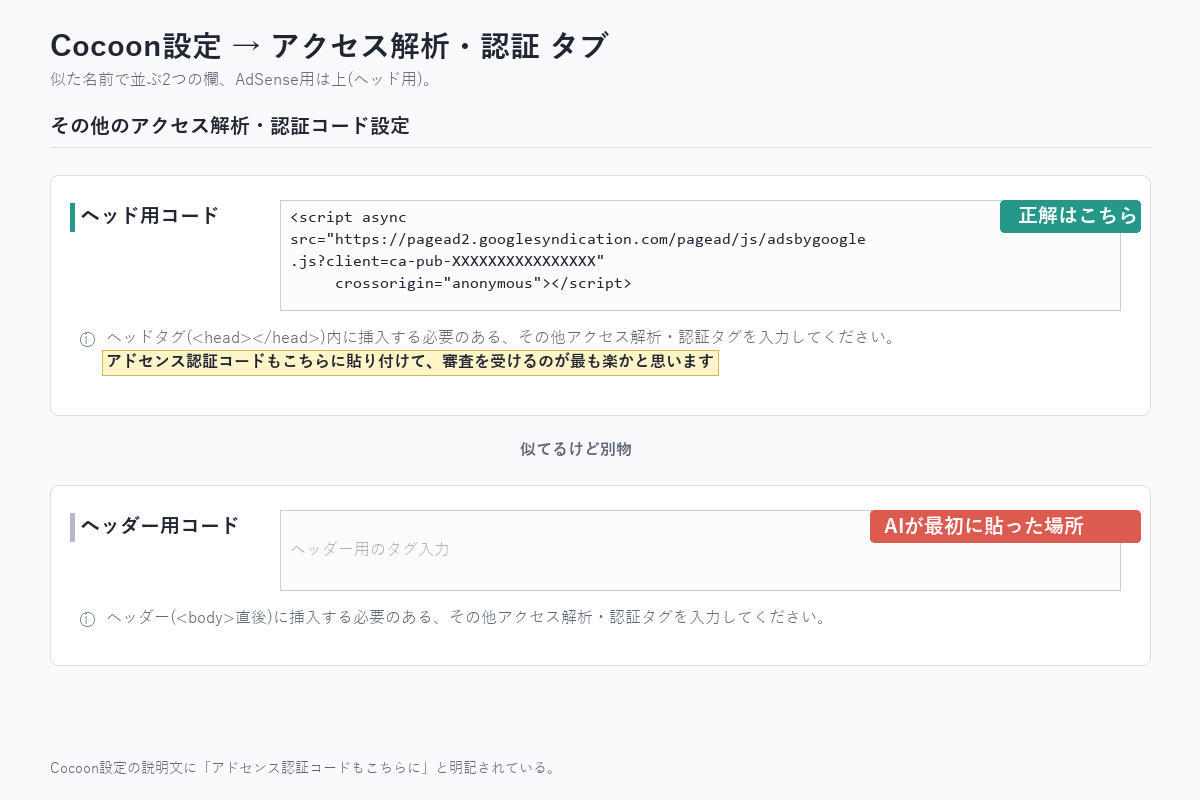Click the 似てるけど別物 caption
1200x800 pixels.
pyautogui.click(x=576, y=450)
